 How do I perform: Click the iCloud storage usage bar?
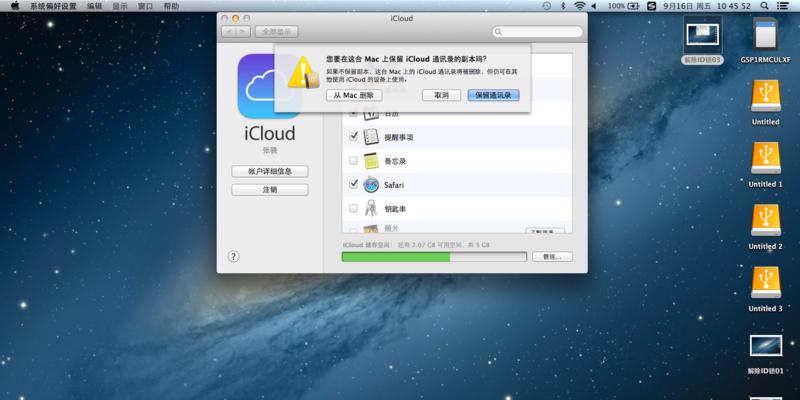[x=434, y=257]
